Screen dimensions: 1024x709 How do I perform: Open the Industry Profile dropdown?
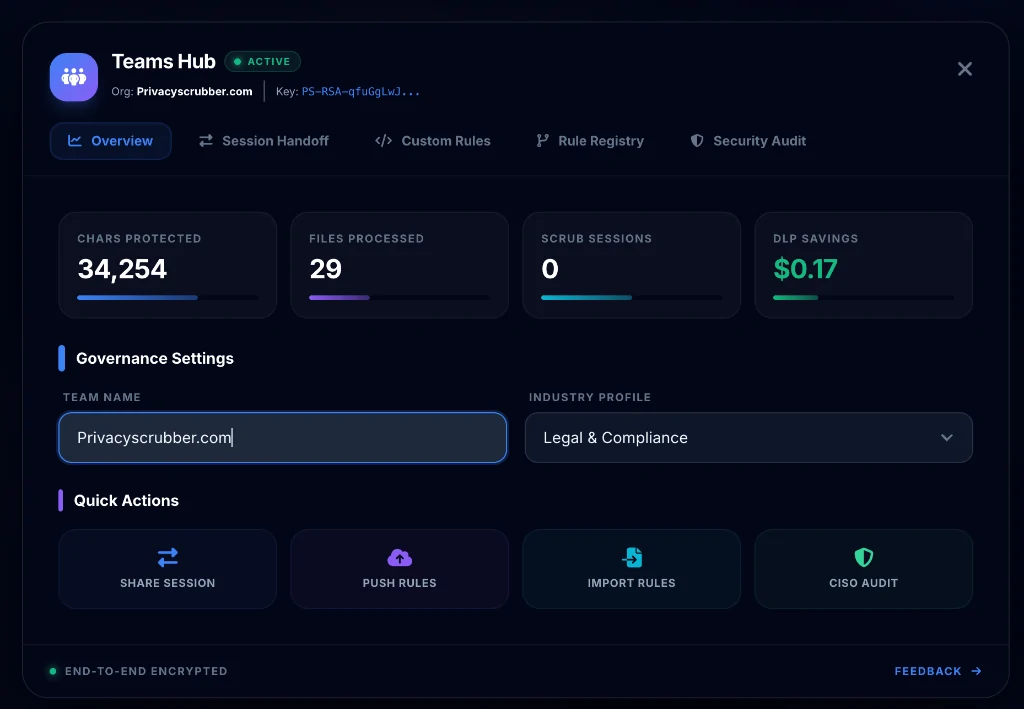click(748, 437)
